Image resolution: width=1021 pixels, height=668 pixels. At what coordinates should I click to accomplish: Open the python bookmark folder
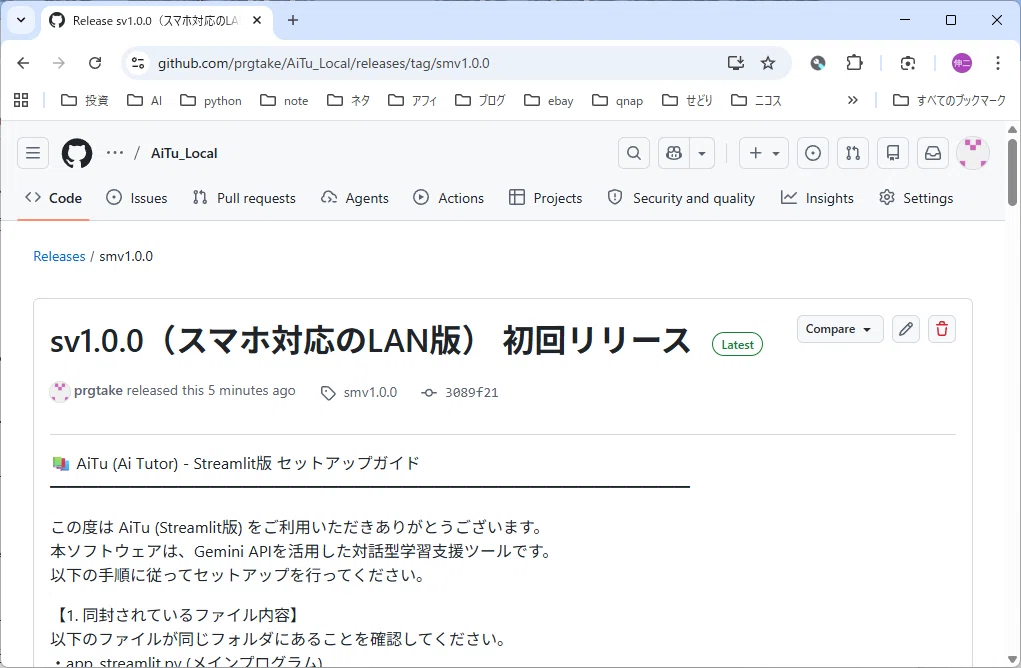pyautogui.click(x=211, y=100)
